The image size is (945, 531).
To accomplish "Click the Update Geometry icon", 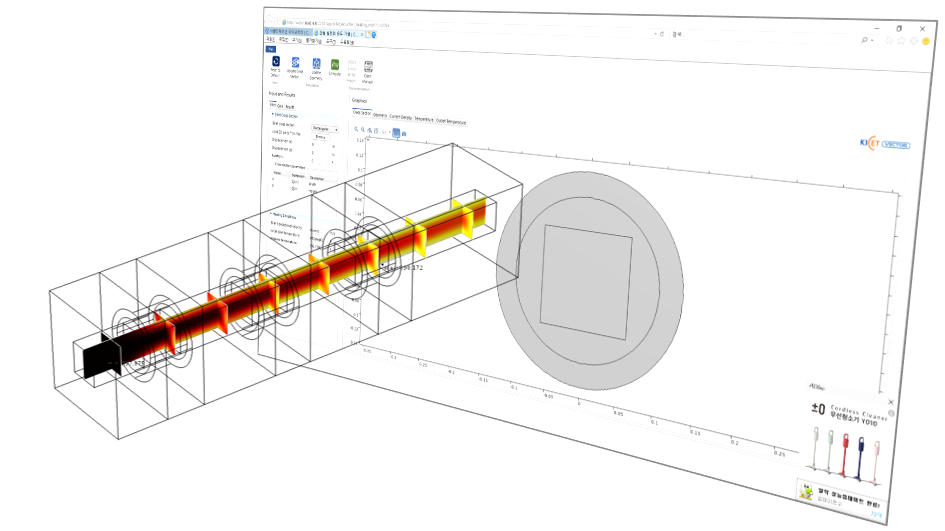I will pos(316,64).
